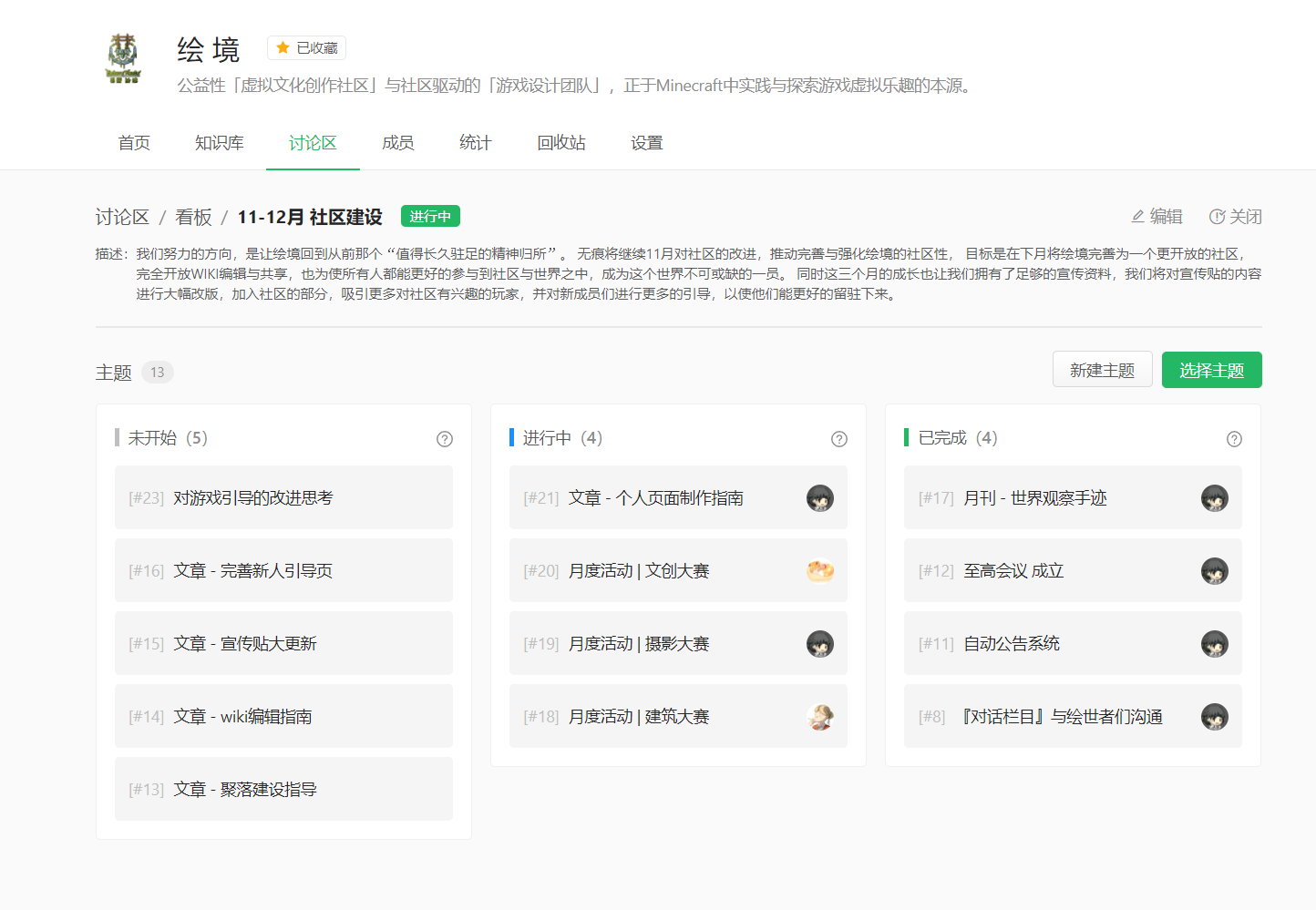Viewport: 1316px width, 910px height.
Task: Click the 已完成 (4) column header
Action: tap(958, 438)
